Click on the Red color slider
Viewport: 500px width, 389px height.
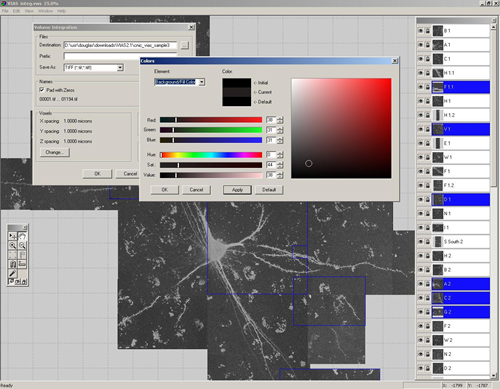coord(211,120)
